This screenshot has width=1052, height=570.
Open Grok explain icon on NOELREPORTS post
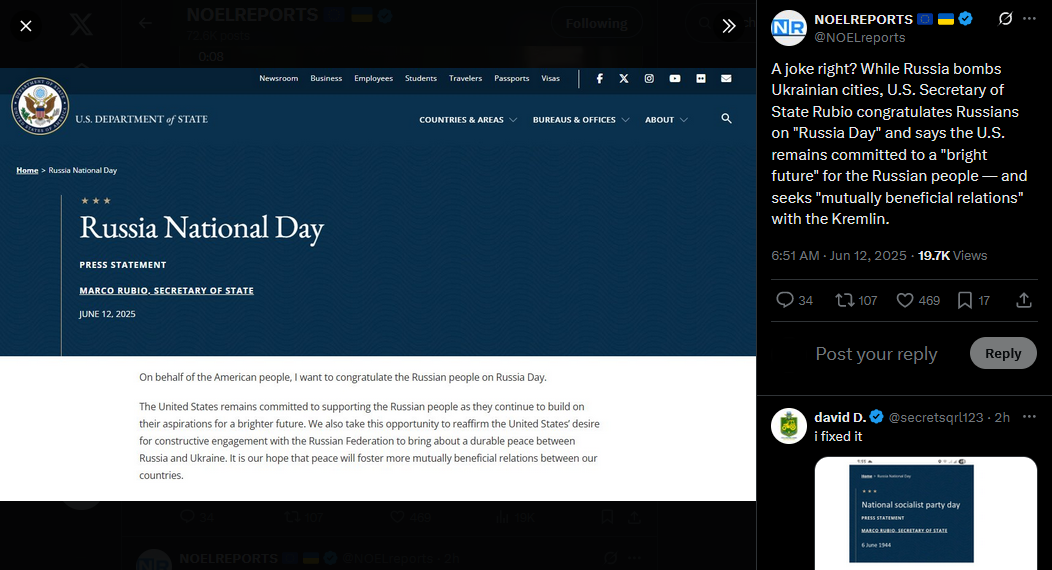click(x=1004, y=19)
